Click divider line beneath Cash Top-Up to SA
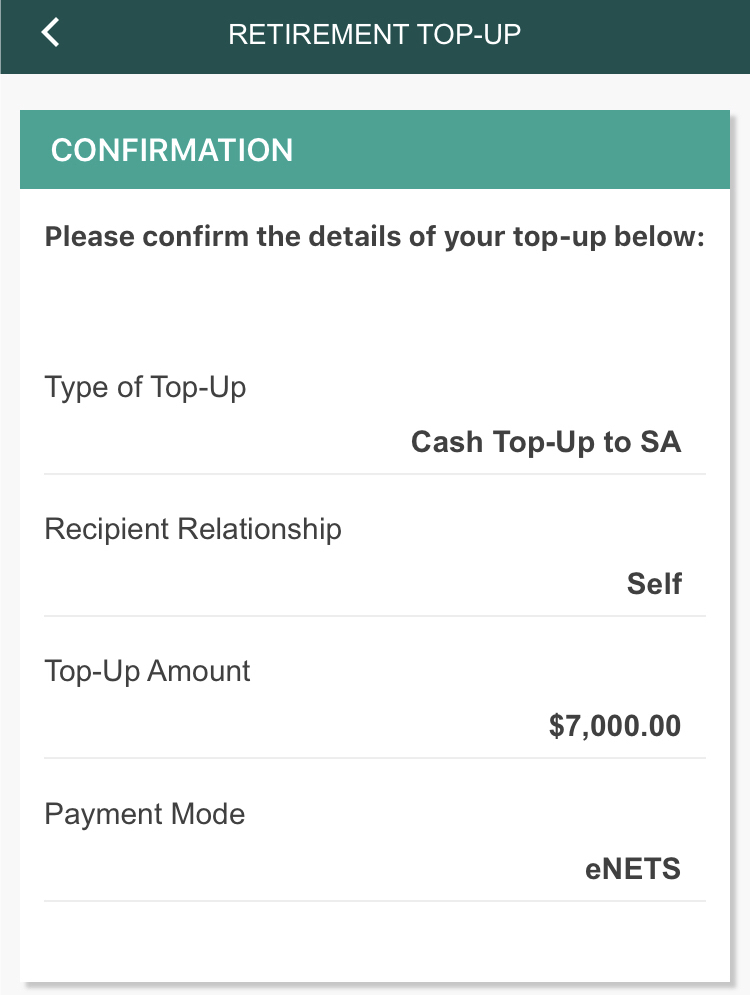This screenshot has width=750, height=995. tap(375, 474)
